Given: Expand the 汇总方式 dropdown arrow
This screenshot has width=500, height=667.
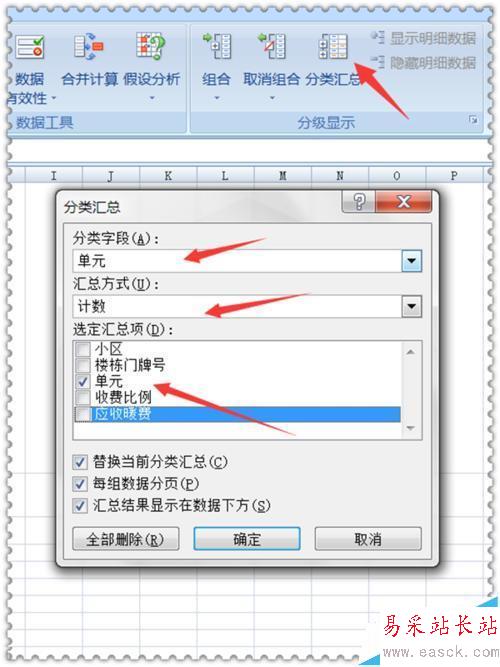Looking at the screenshot, I should pos(411,306).
